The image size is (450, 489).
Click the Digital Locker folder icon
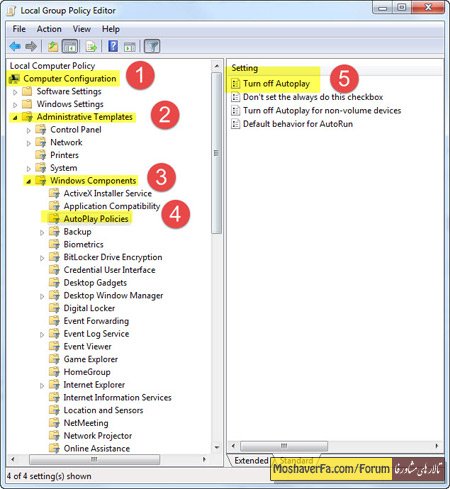[54, 308]
